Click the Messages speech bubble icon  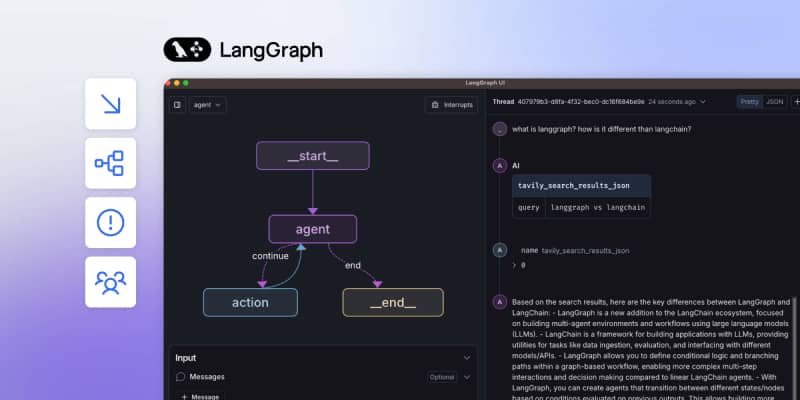pyautogui.click(x=180, y=377)
